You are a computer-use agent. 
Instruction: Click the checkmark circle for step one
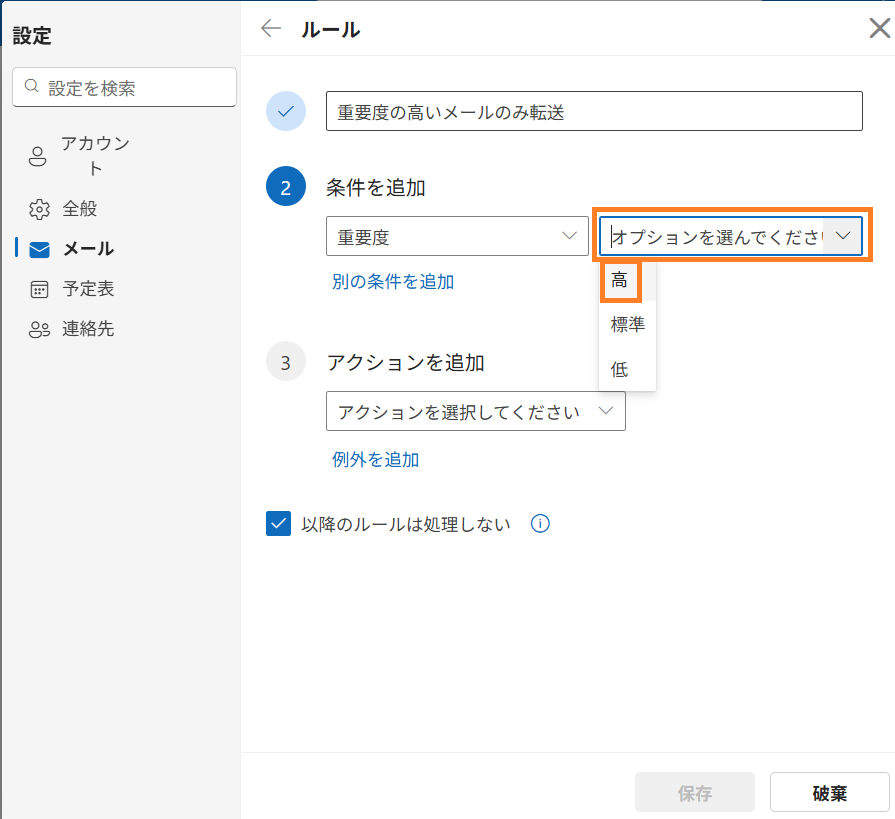286,111
